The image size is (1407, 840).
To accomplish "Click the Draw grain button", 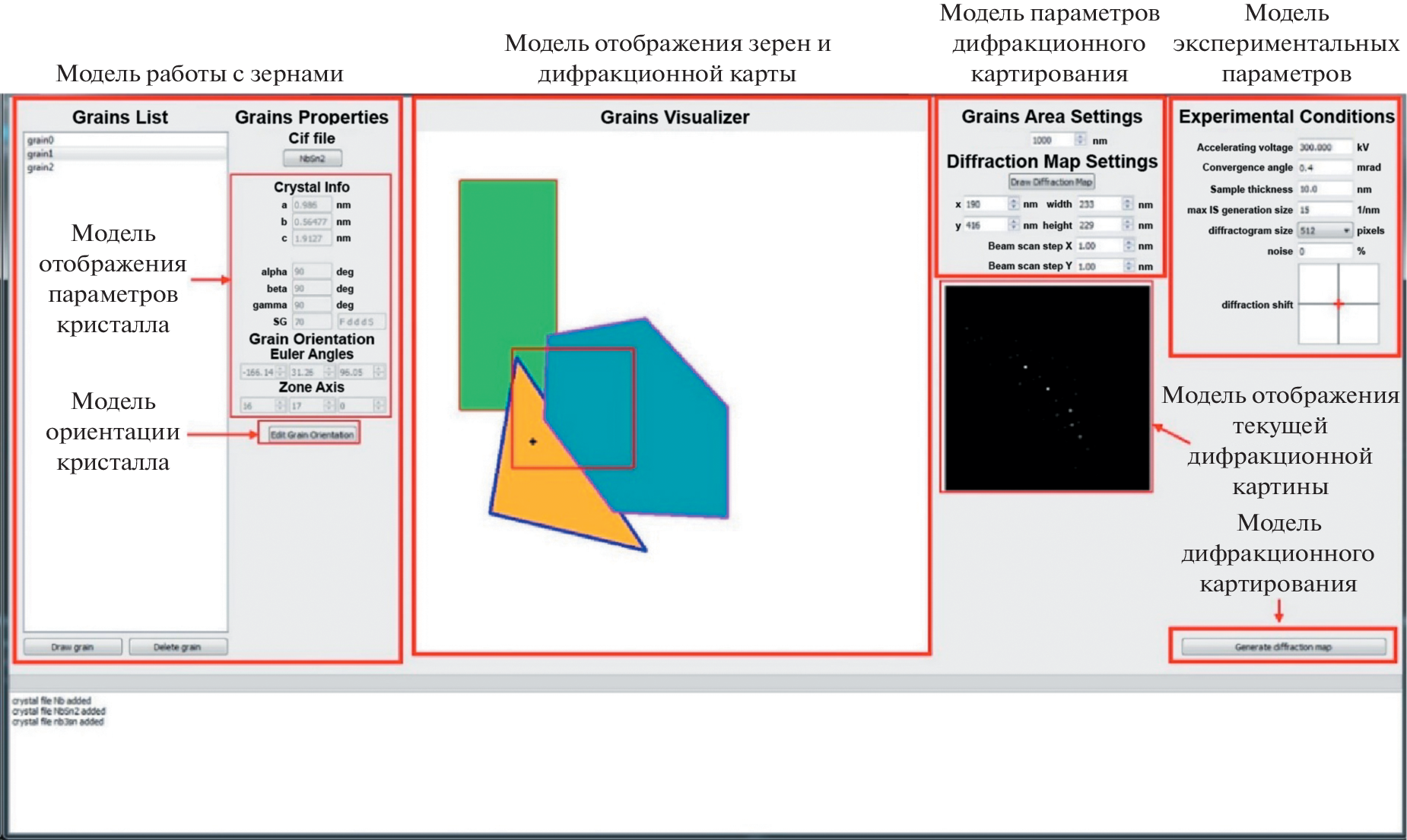I will point(72,647).
